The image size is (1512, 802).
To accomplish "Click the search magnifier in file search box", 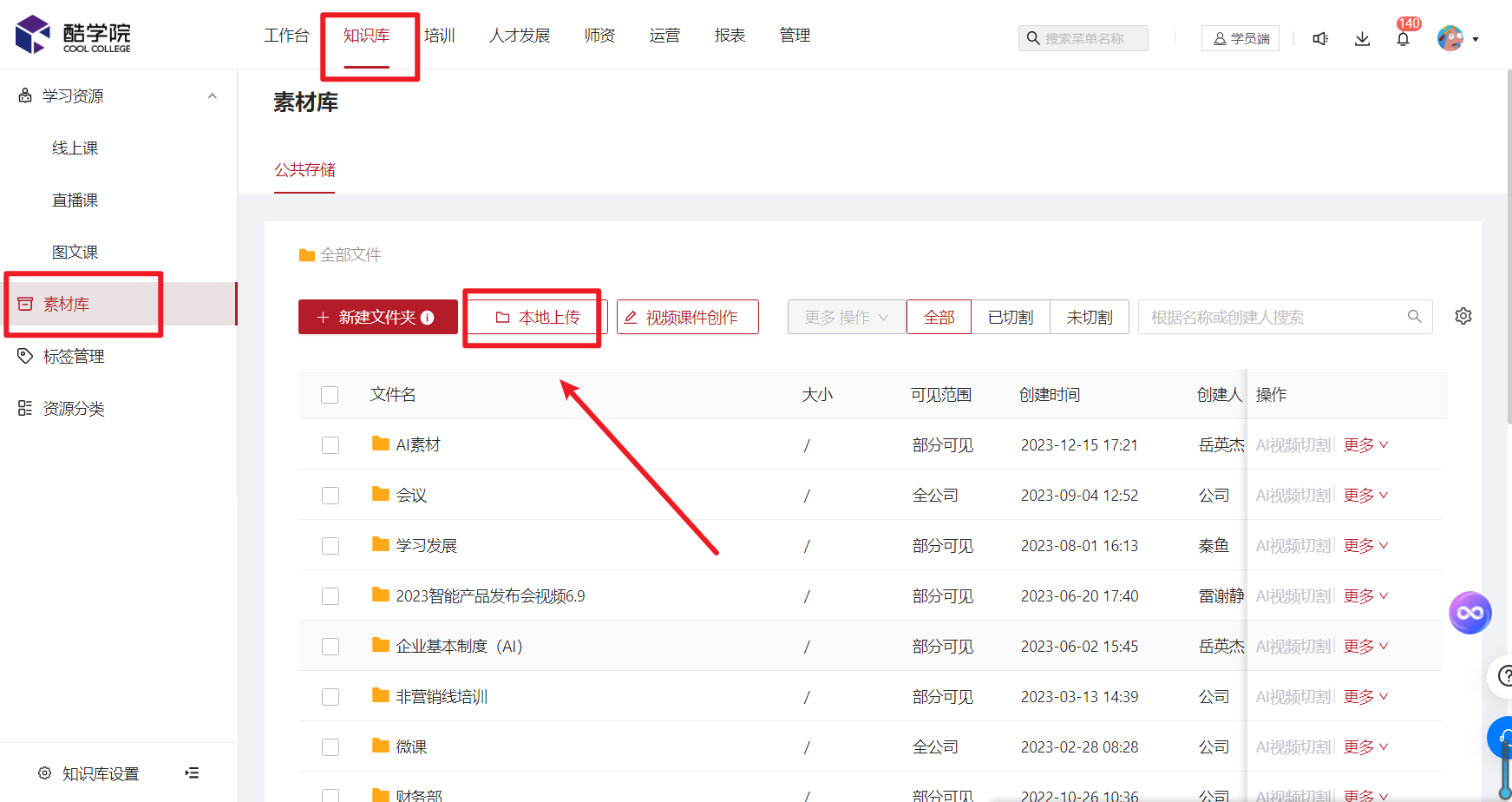I will pyautogui.click(x=1414, y=317).
